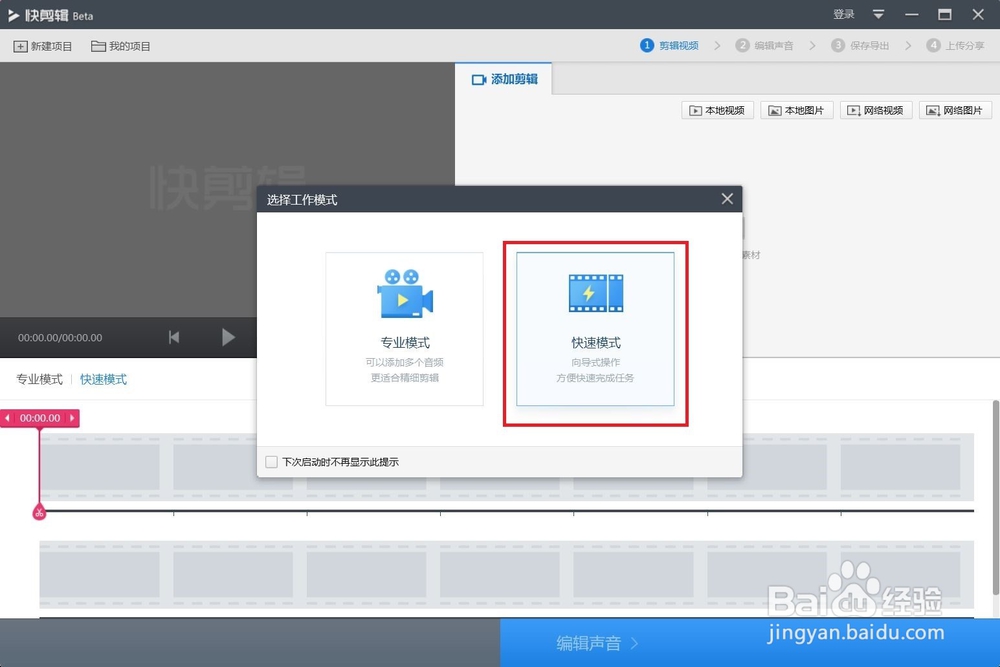The width and height of the screenshot is (1000, 667).
Task: Tick 下次启动时不再显示此提示 checkbox
Action: coord(272,462)
